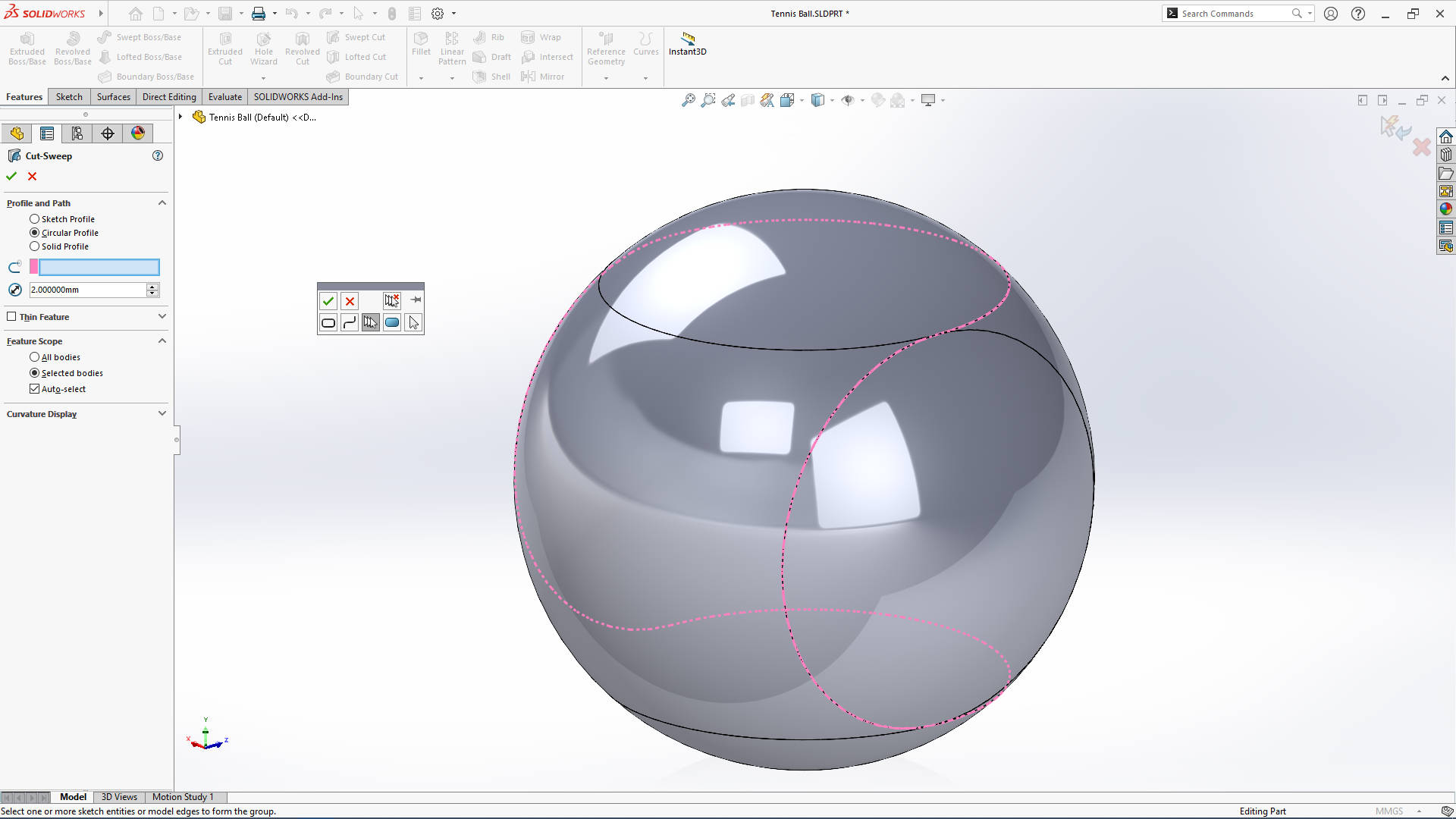The height and width of the screenshot is (819, 1456).
Task: Choose All bodies in Feature Scope
Action: [x=34, y=356]
